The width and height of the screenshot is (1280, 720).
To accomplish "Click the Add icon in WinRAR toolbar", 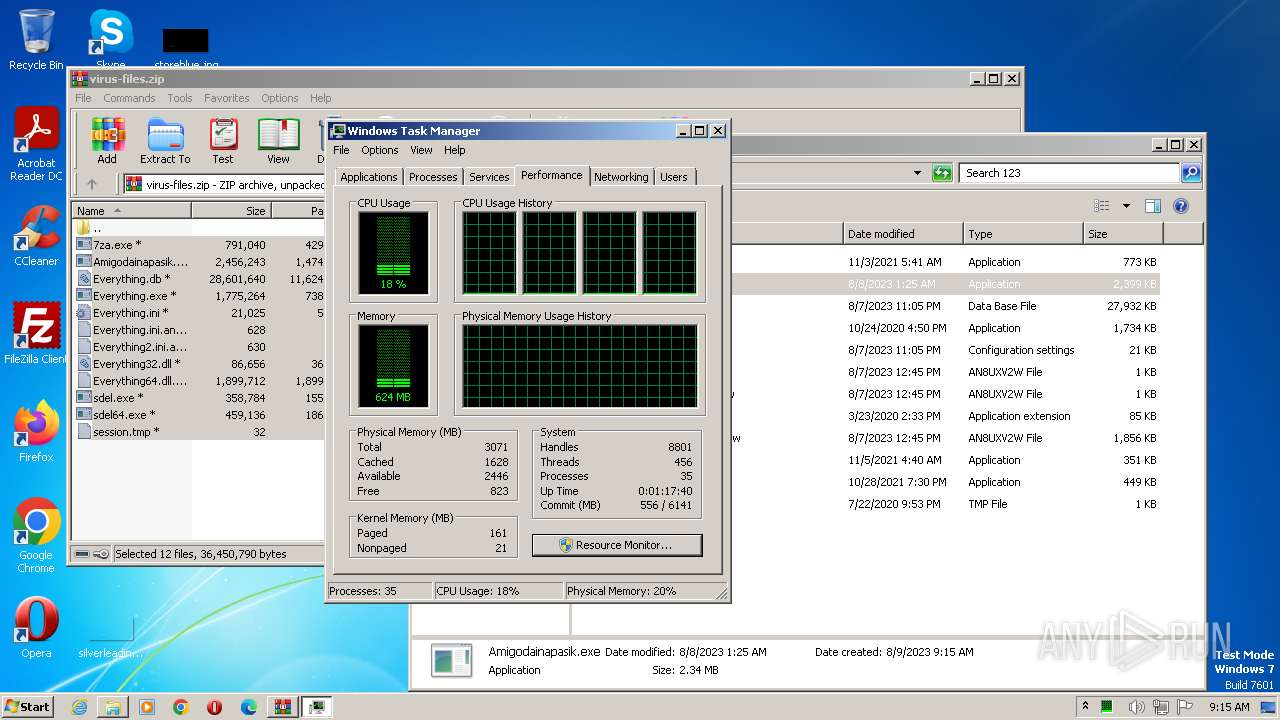I will 107,141.
